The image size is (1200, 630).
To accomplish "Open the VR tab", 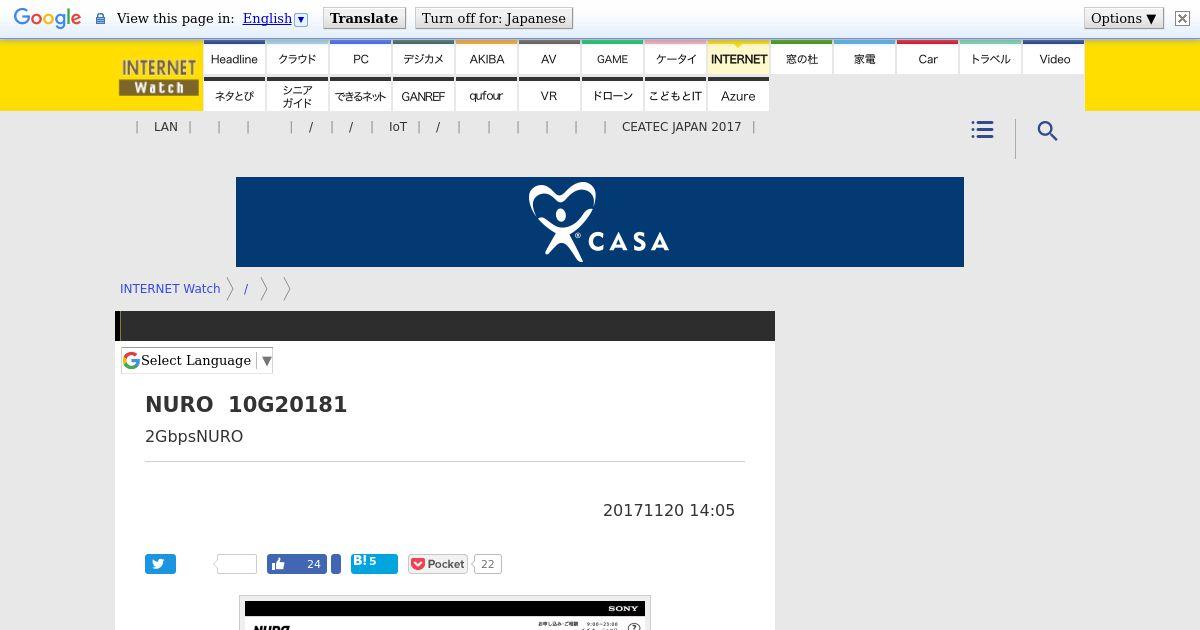I will point(549,95).
